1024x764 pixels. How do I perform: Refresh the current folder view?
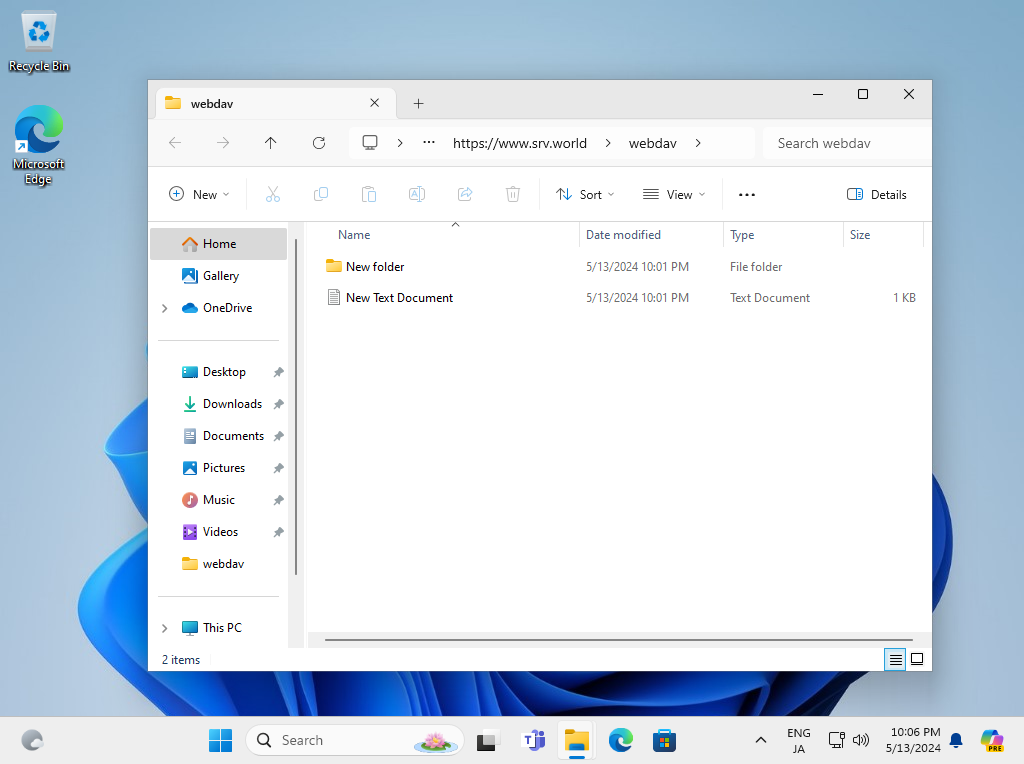[319, 143]
